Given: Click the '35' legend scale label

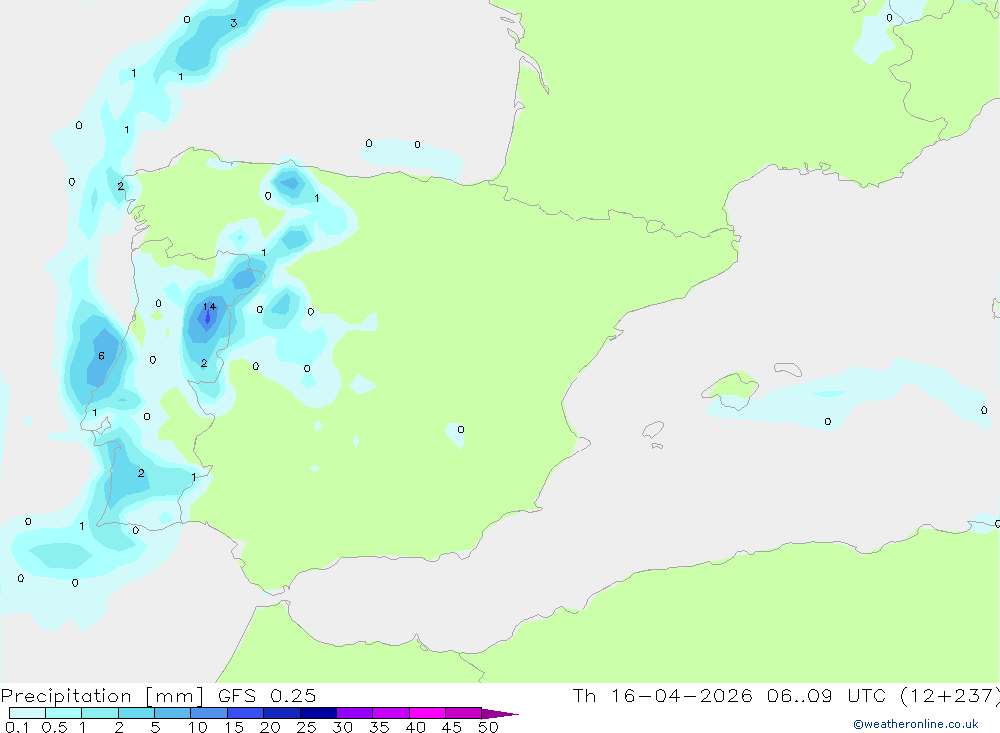Looking at the screenshot, I should pyautogui.click(x=379, y=727).
